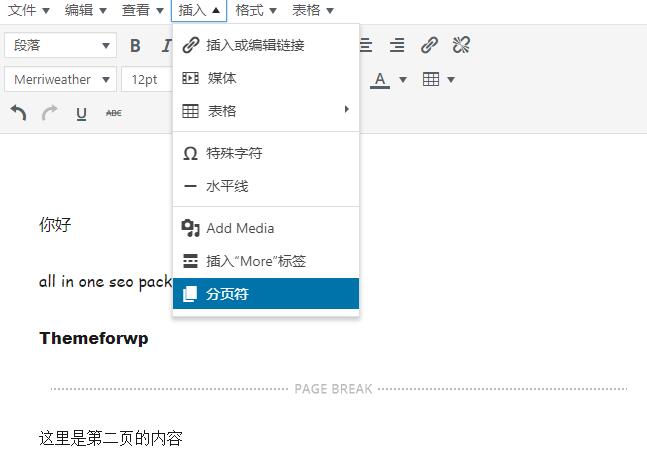Open the 格式 menu
This screenshot has width=647, height=474.
(256, 10)
